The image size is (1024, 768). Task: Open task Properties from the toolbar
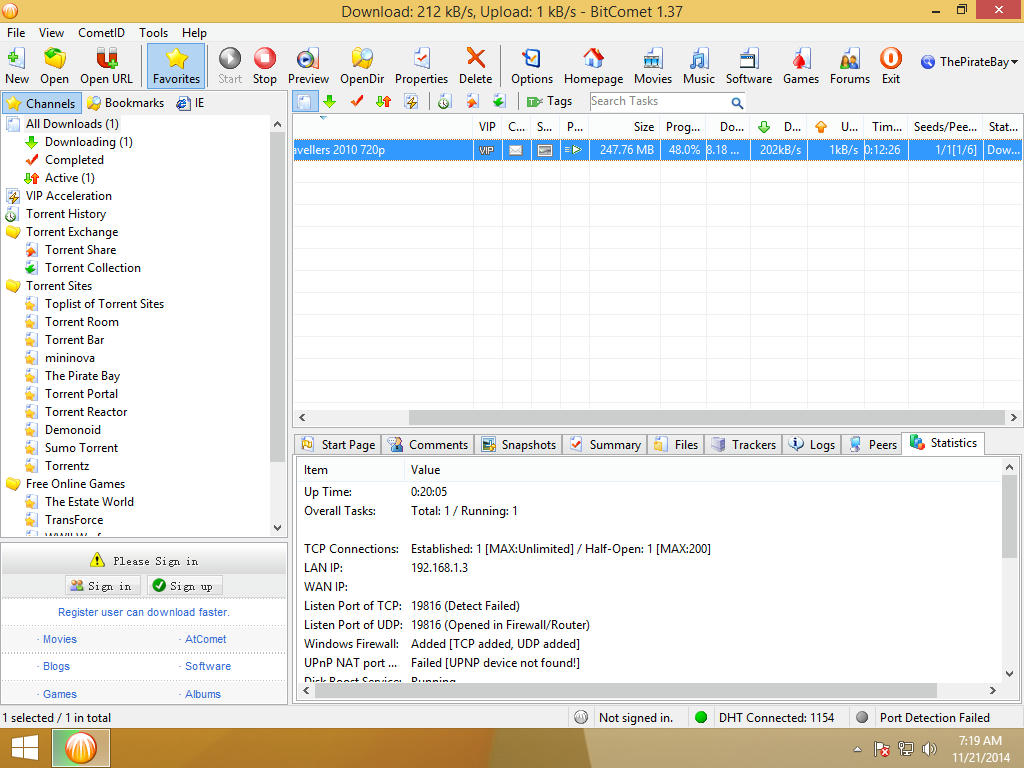[421, 66]
